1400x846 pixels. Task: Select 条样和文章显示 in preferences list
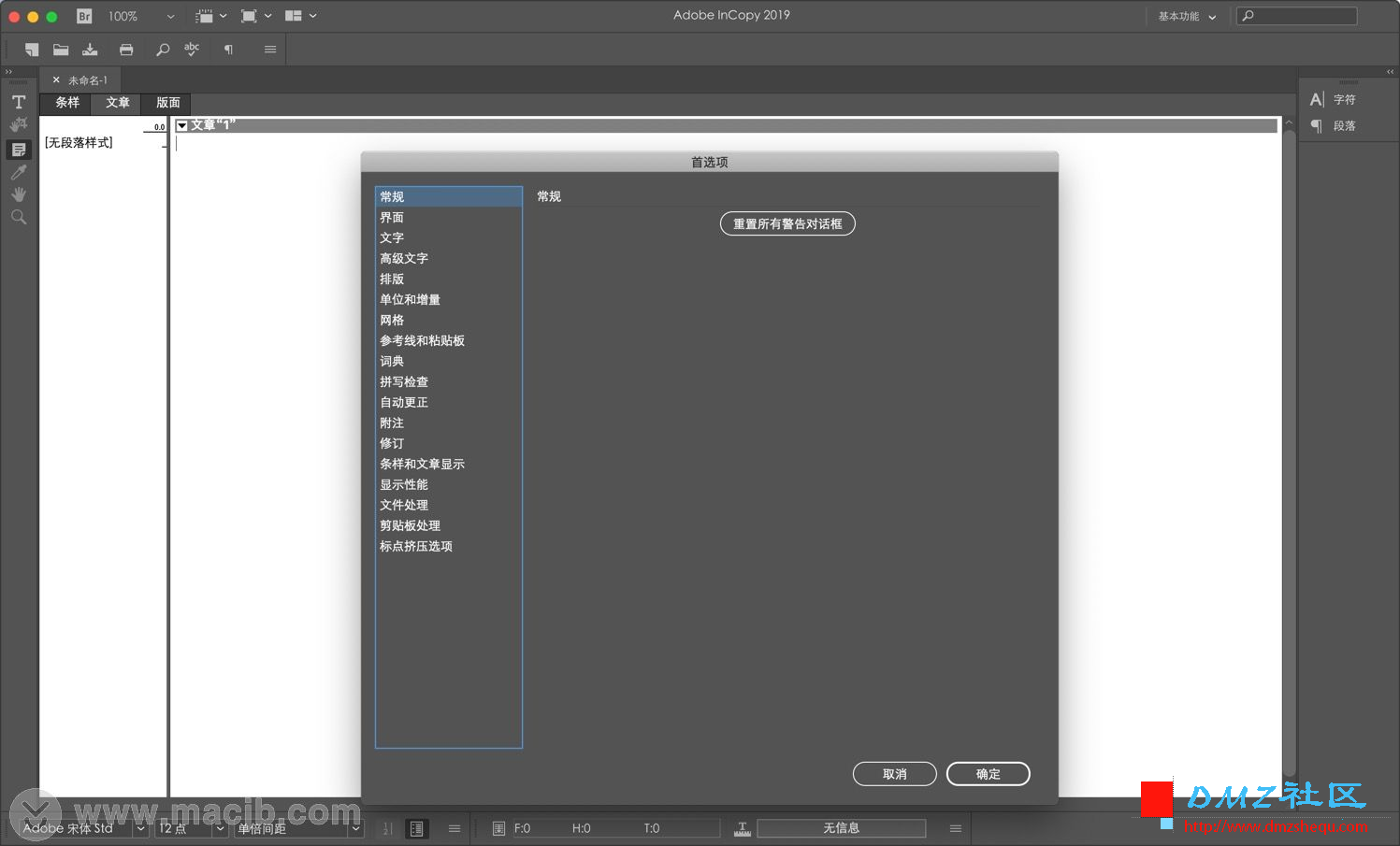point(449,464)
